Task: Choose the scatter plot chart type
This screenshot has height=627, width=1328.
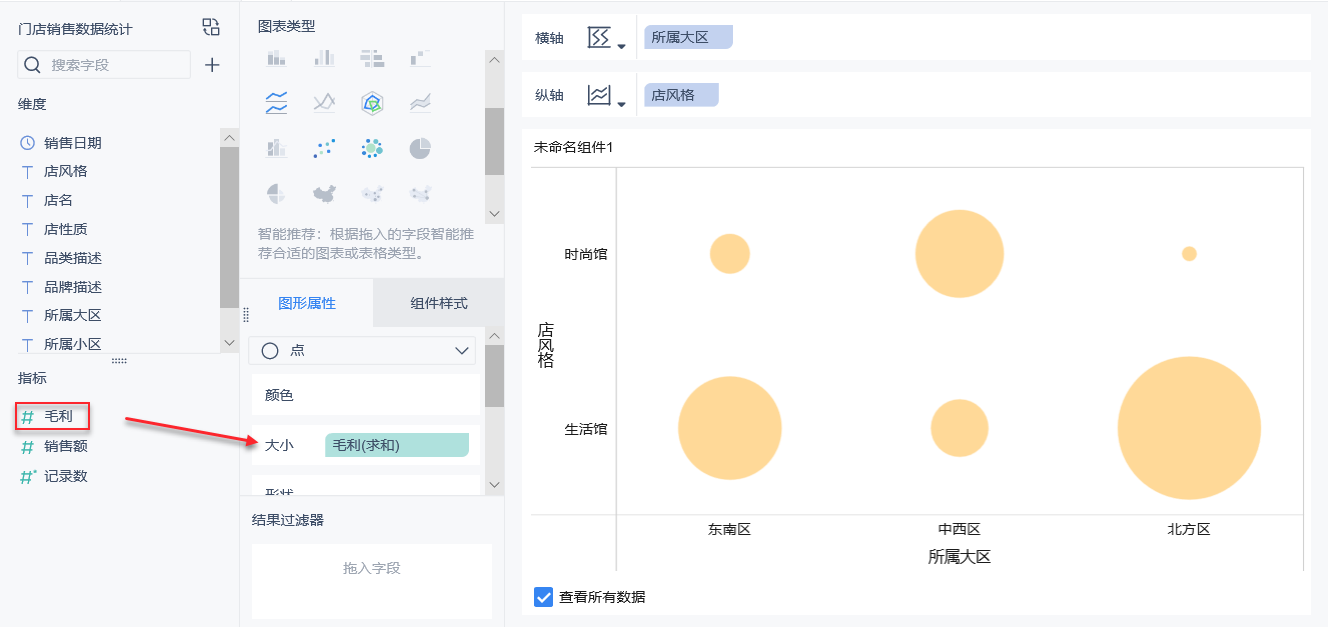Action: click(x=324, y=149)
